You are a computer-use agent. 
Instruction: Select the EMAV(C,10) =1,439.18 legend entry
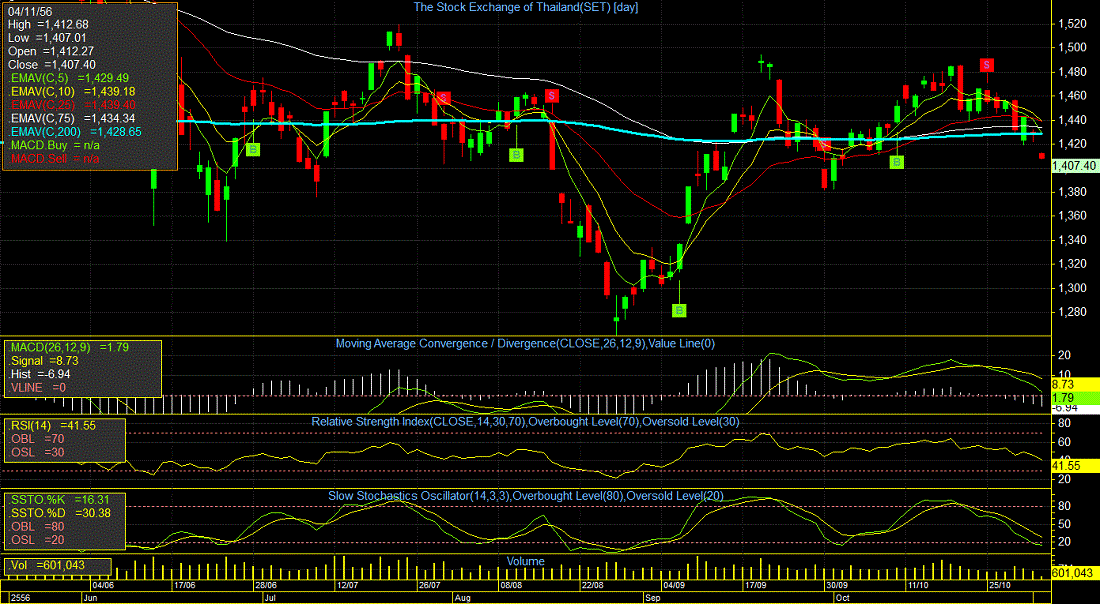pyautogui.click(x=72, y=91)
